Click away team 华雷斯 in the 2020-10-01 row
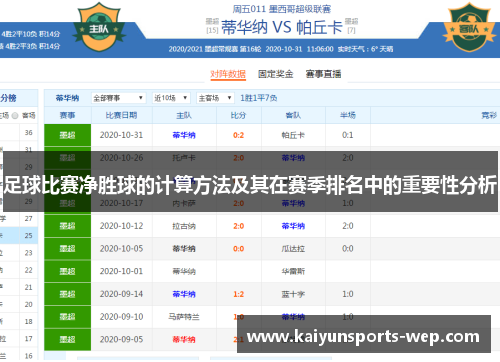The image size is (500, 362). (x=293, y=271)
